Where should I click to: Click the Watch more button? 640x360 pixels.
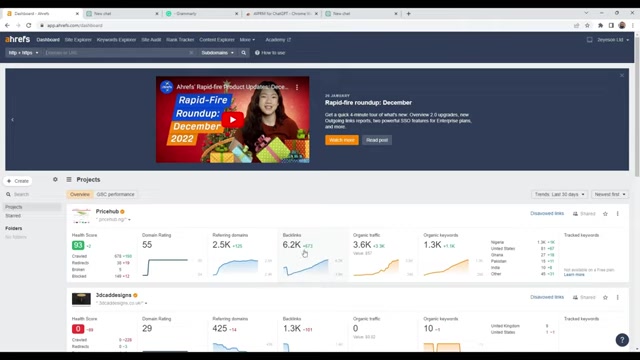tap(342, 140)
